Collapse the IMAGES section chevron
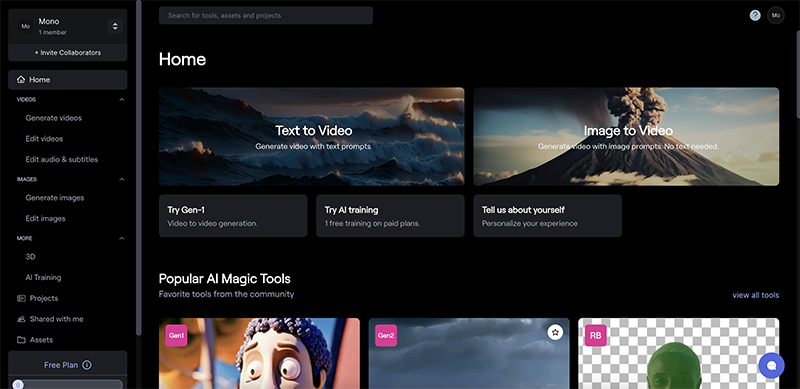The height and width of the screenshot is (389, 800). [121, 179]
